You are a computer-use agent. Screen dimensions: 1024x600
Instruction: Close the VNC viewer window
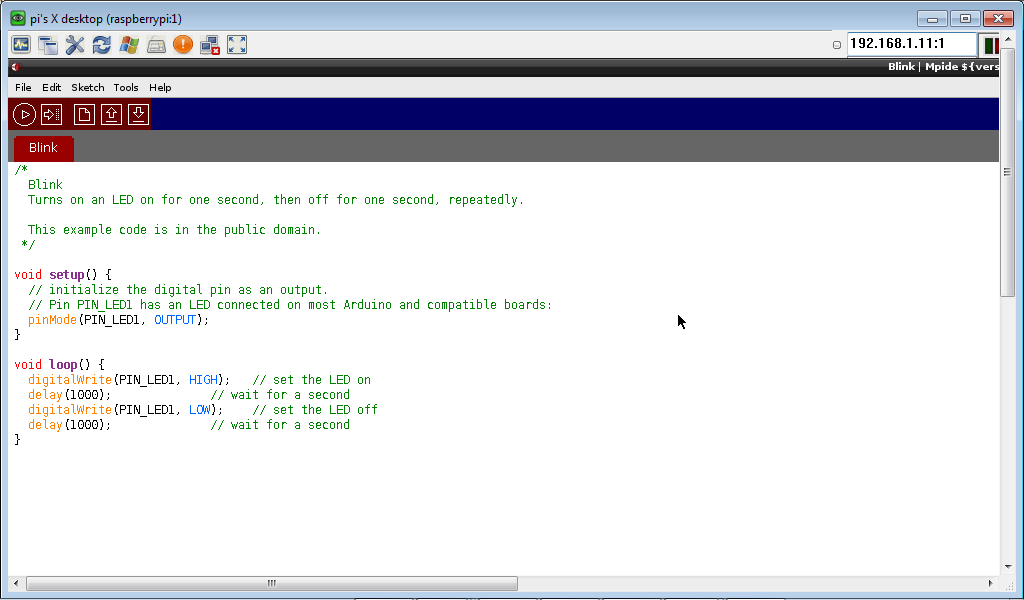coord(998,19)
